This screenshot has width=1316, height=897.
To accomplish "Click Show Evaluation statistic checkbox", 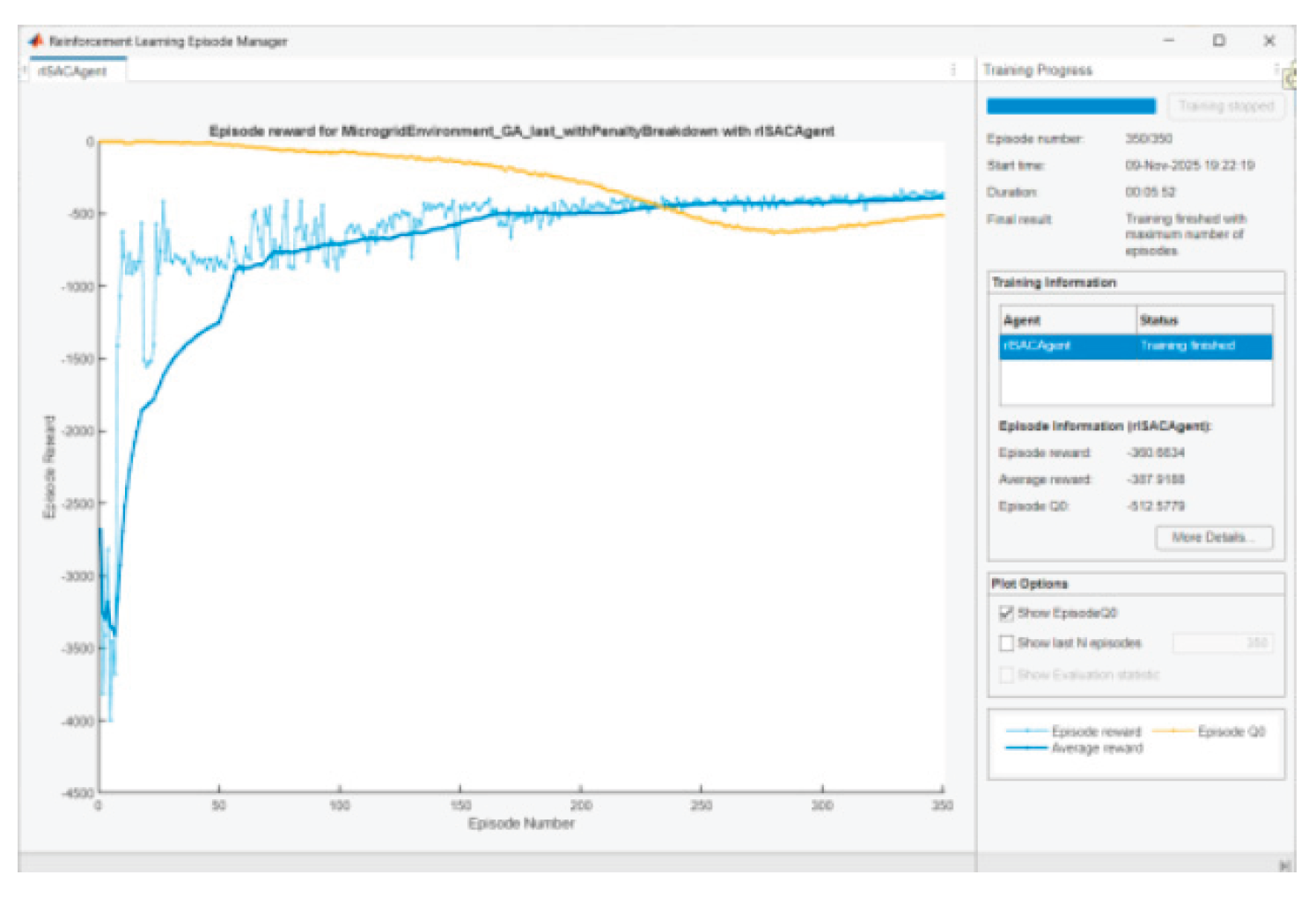I will [x=1007, y=675].
